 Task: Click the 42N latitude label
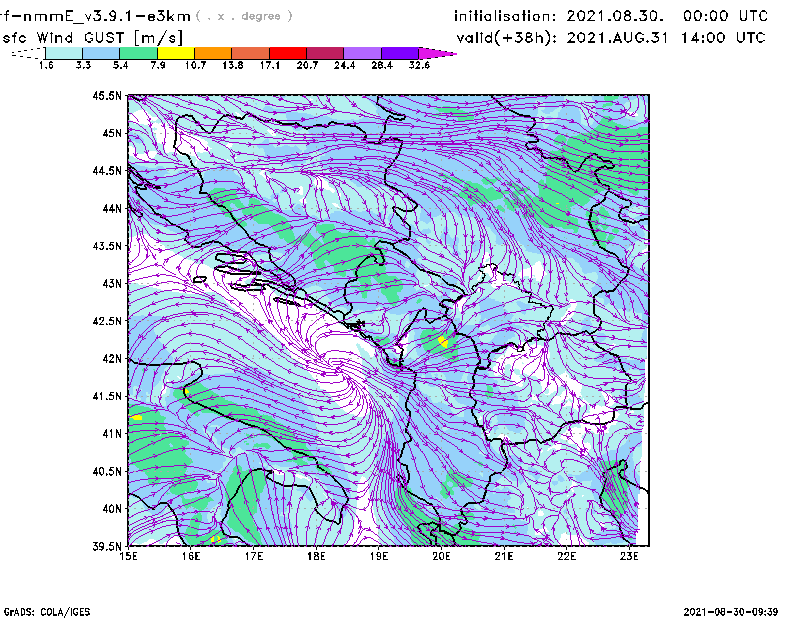(x=112, y=359)
